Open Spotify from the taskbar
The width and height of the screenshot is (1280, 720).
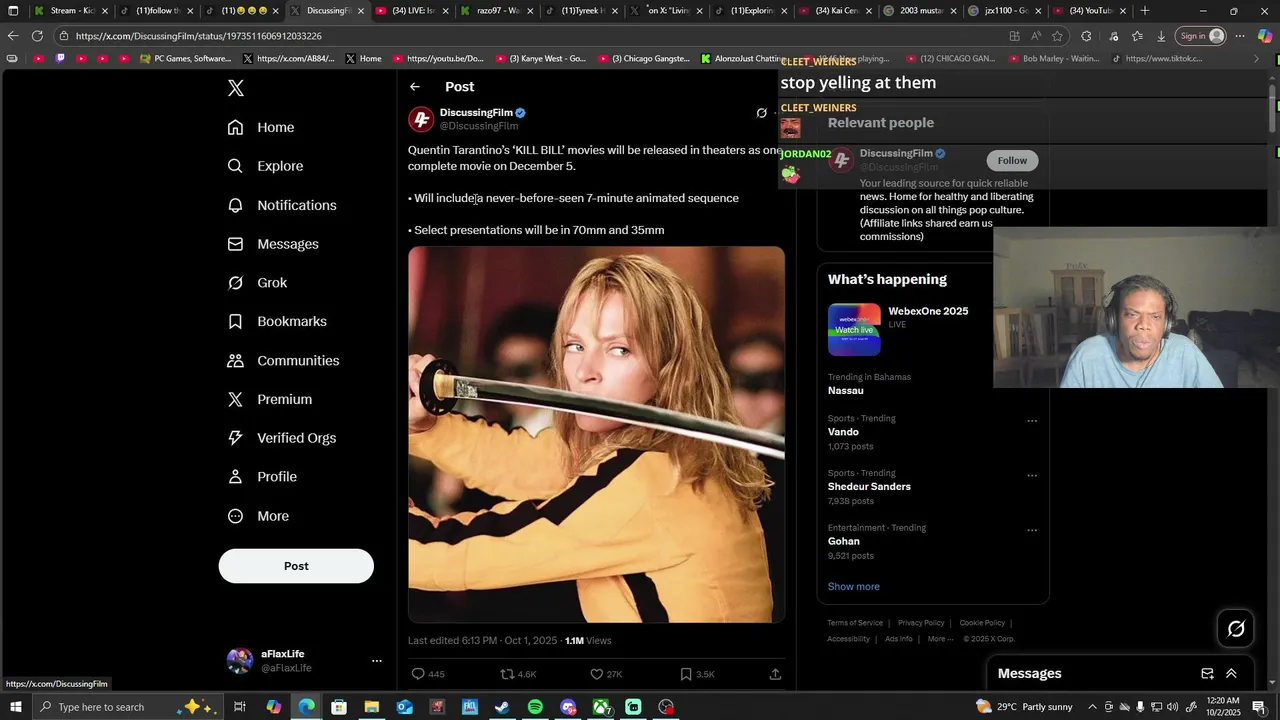click(535, 707)
